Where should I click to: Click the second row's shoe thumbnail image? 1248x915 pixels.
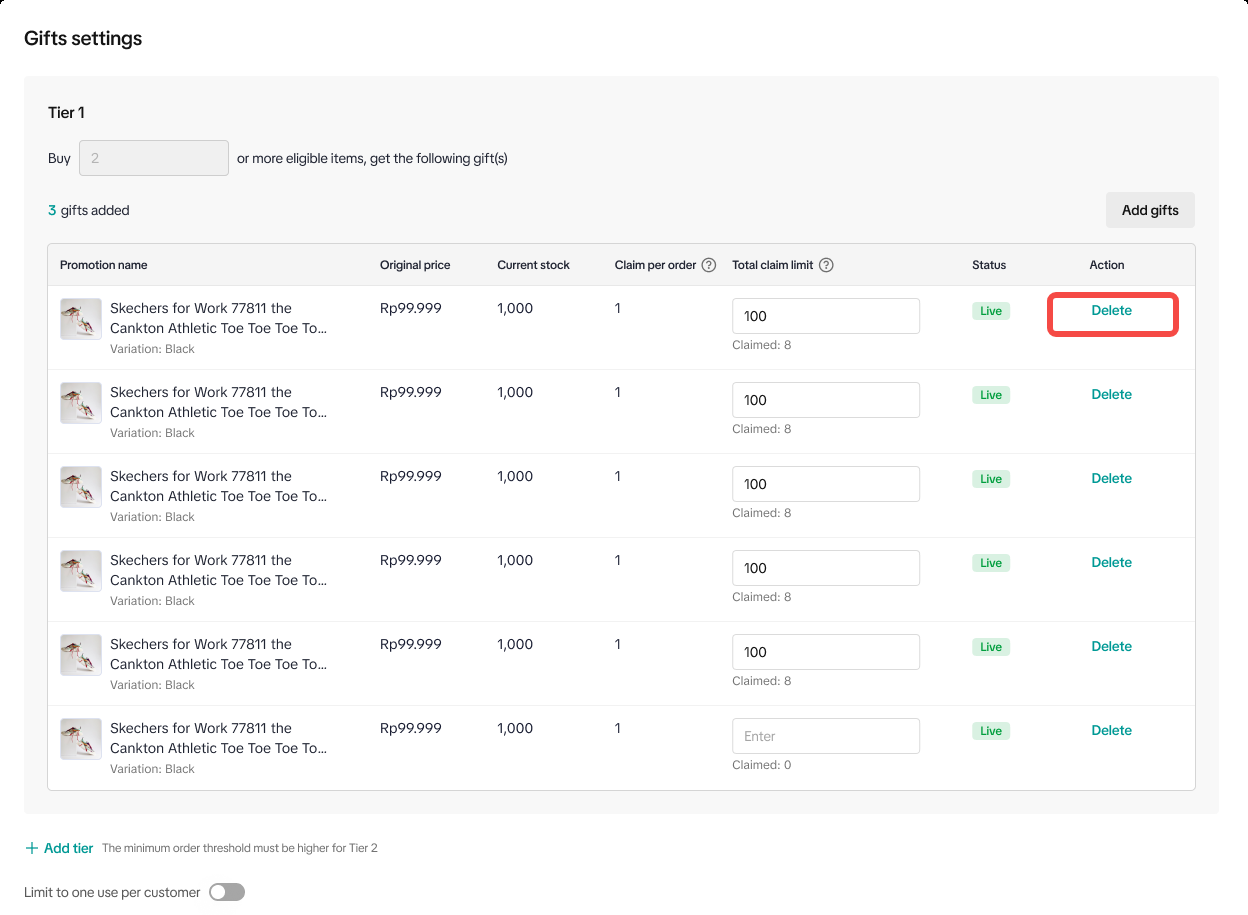81,403
